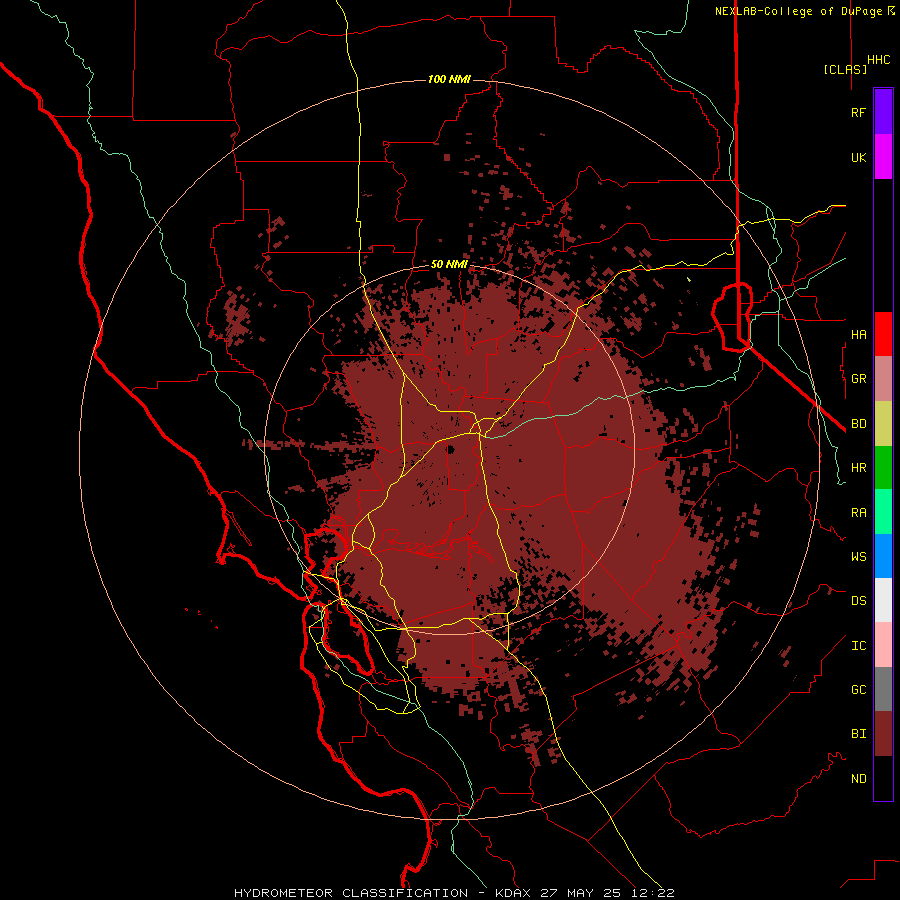Click the ND legend label
The height and width of the screenshot is (900, 900).
858,779
